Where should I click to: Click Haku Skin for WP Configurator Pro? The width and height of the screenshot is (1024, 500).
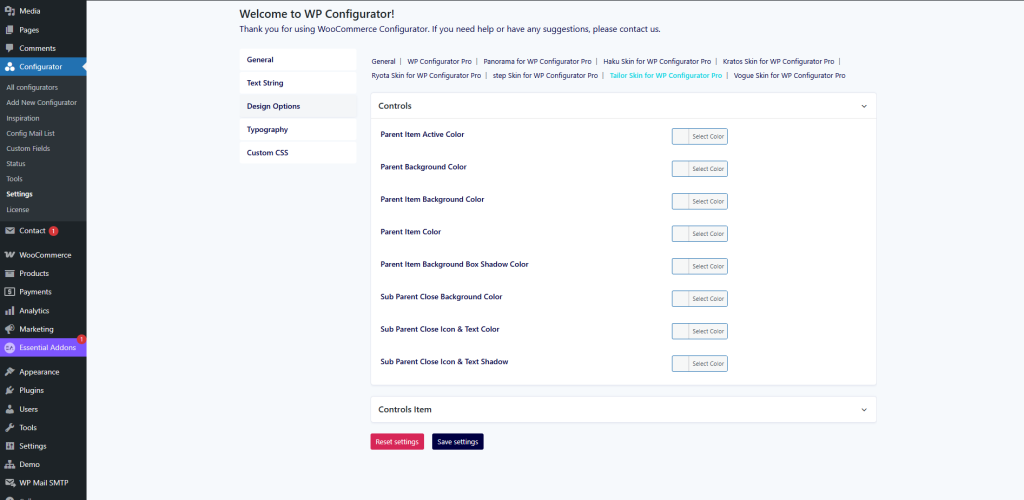(657, 61)
